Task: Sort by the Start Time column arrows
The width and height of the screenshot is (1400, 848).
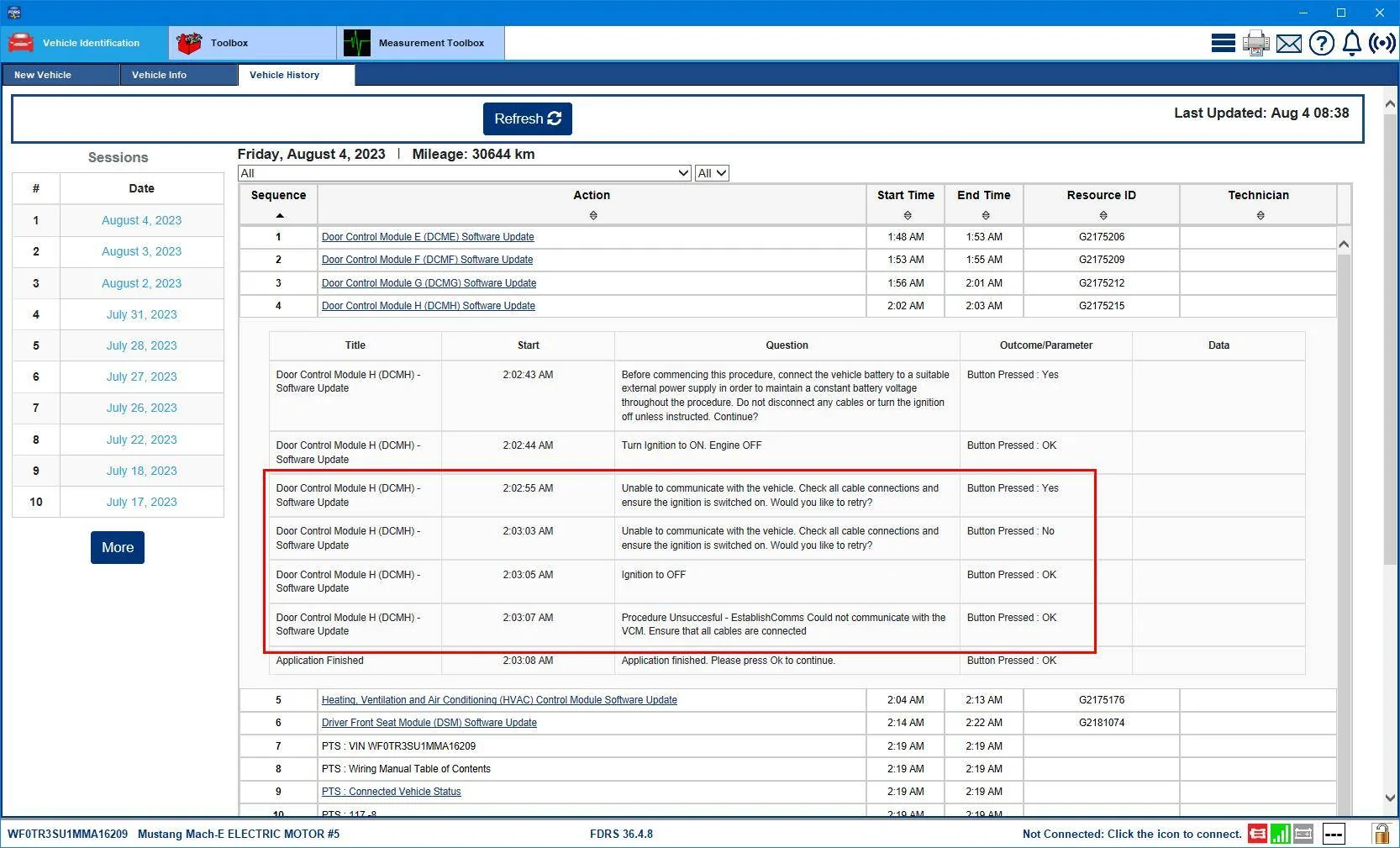Action: 908,216
